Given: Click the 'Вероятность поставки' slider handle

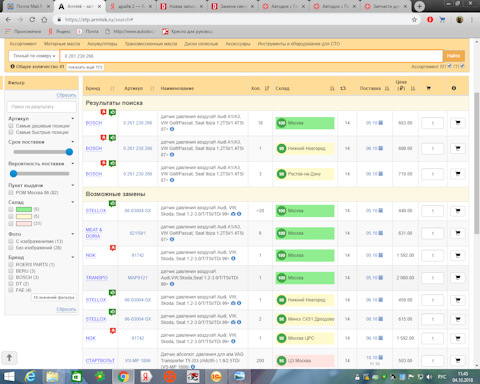Looking at the screenshot, I should tap(13, 173).
